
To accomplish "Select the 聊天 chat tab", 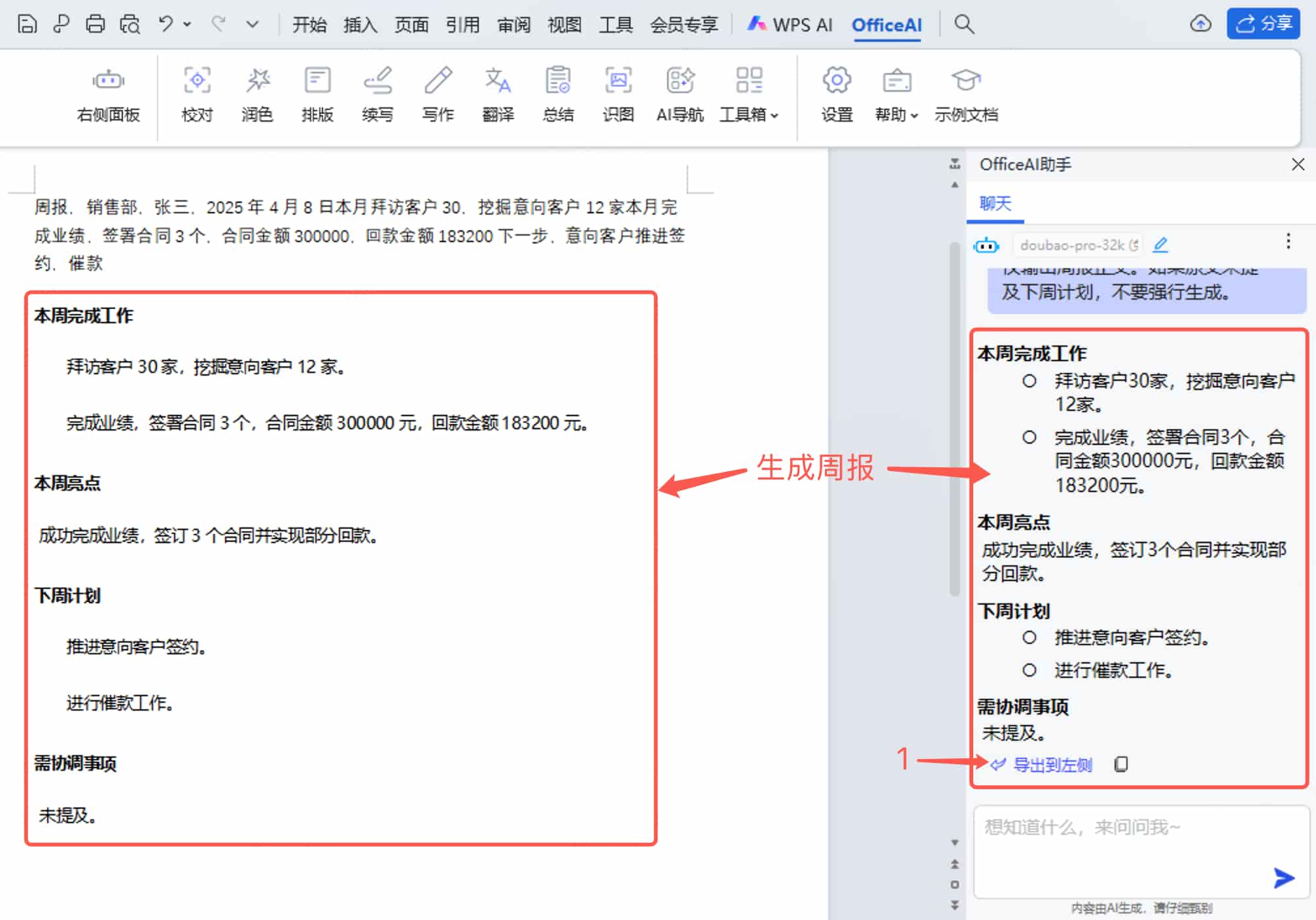I will coord(994,204).
